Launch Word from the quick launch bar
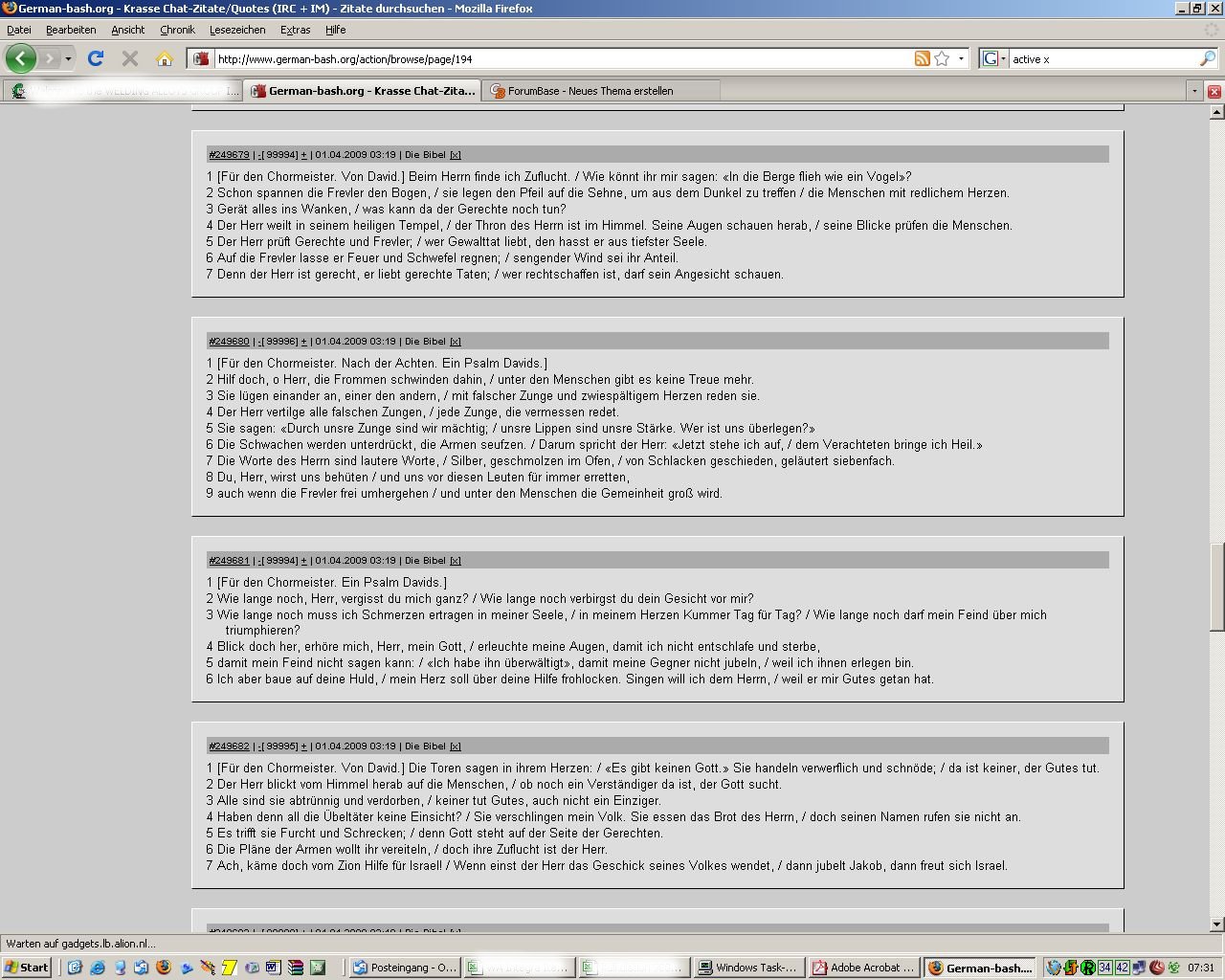Image resolution: width=1225 pixels, height=980 pixels. tap(273, 968)
